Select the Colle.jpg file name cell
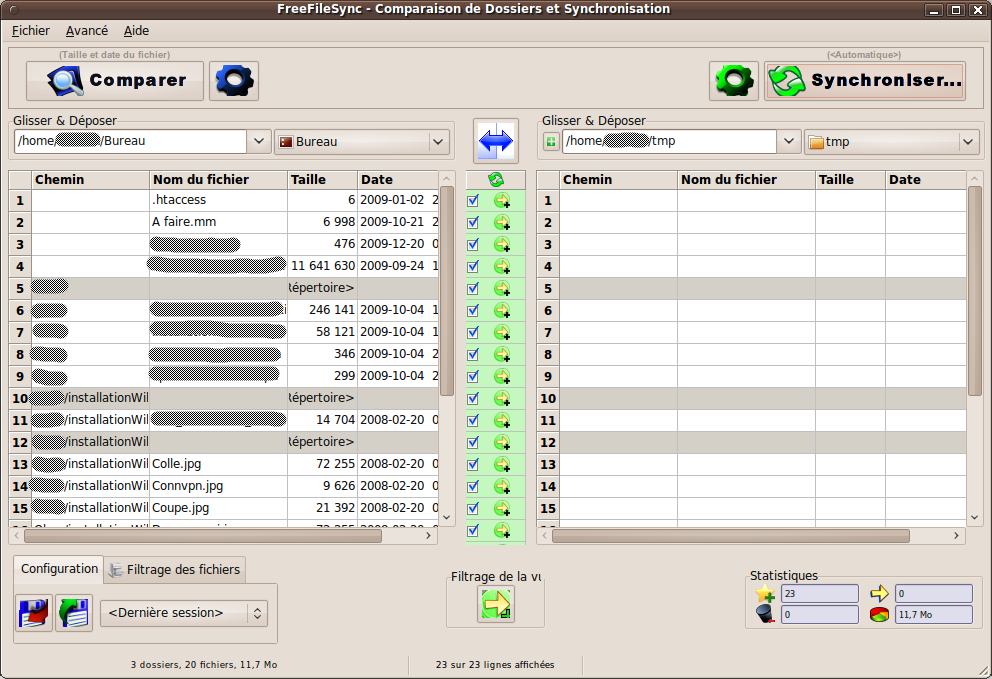 coord(218,464)
